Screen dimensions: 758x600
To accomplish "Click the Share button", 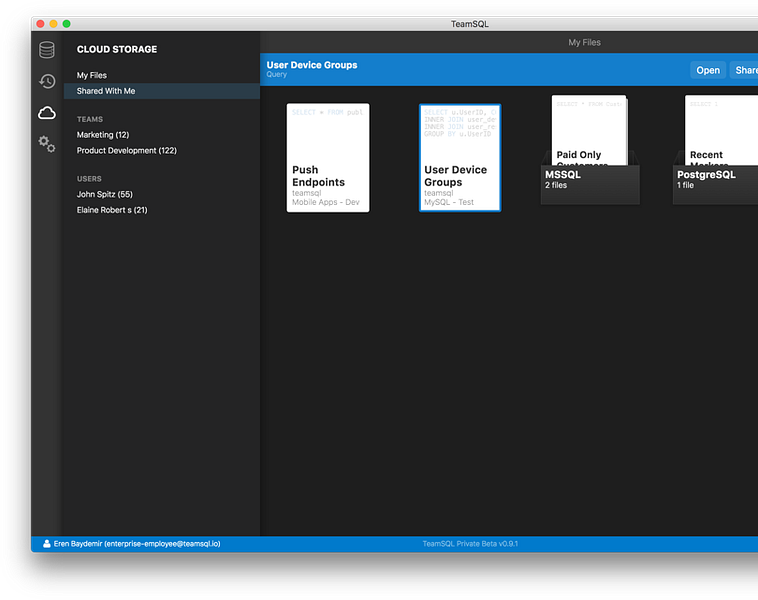I will (744, 70).
